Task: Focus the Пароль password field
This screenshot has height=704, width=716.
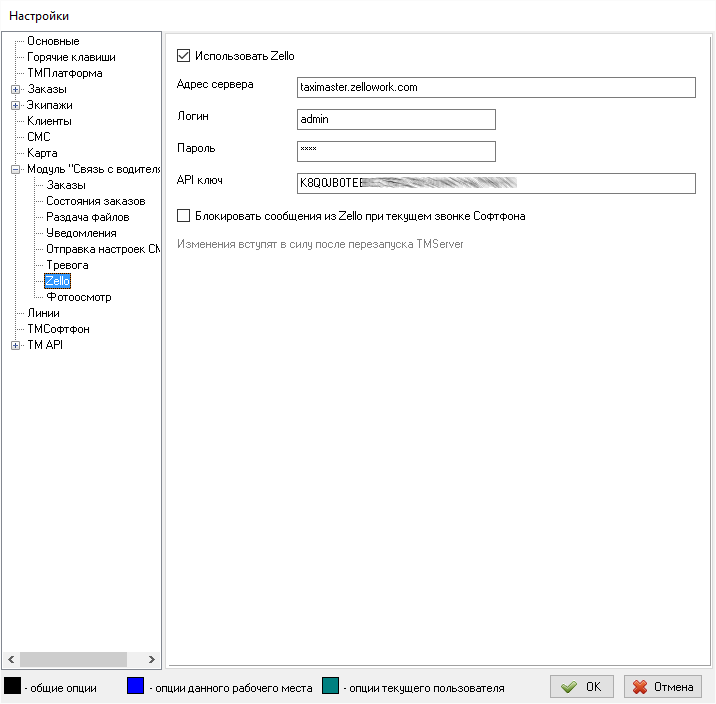Action: point(396,151)
